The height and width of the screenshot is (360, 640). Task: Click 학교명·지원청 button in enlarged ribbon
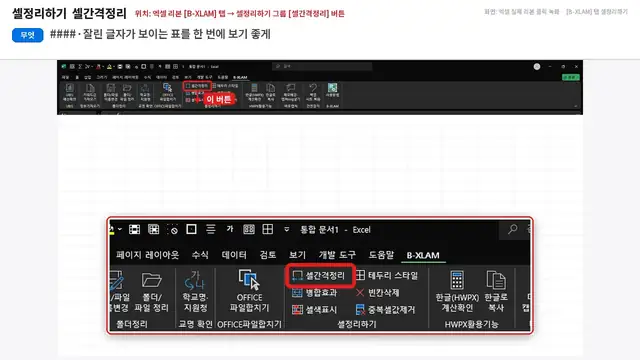click(195, 291)
